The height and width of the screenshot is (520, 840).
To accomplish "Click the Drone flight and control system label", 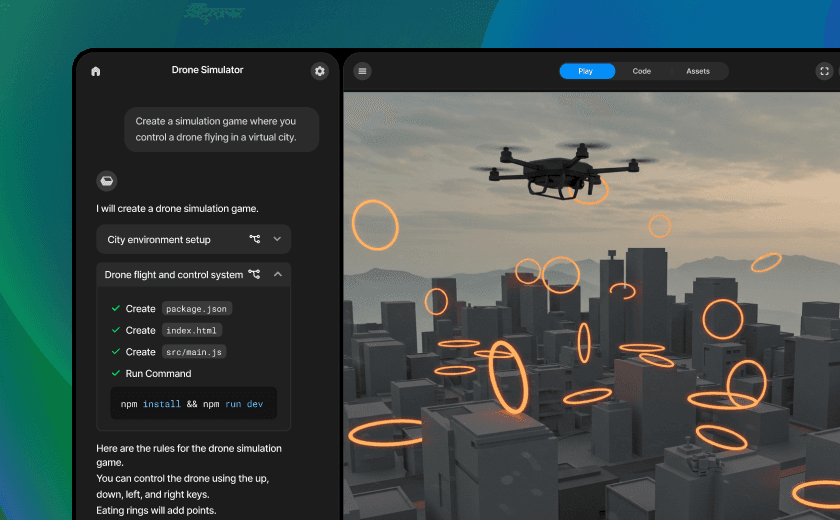I will [x=174, y=275].
